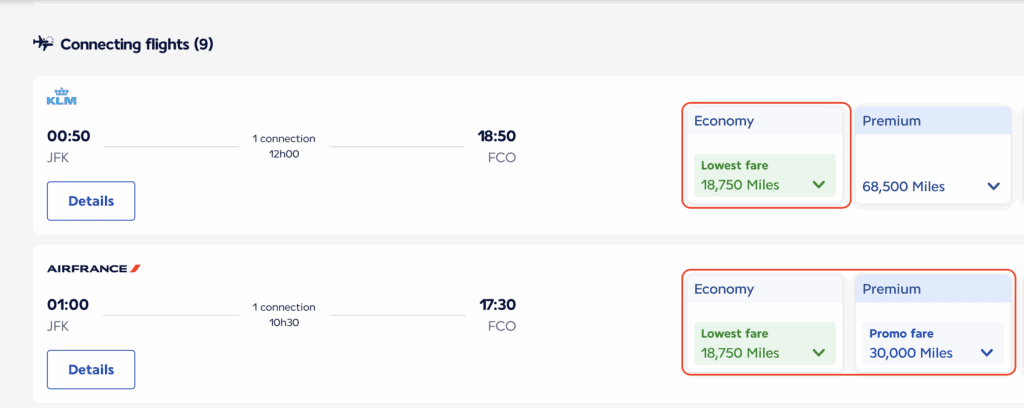The width and height of the screenshot is (1024, 408).
Task: Choose the Air France Lowest fare green box
Action: tap(765, 343)
